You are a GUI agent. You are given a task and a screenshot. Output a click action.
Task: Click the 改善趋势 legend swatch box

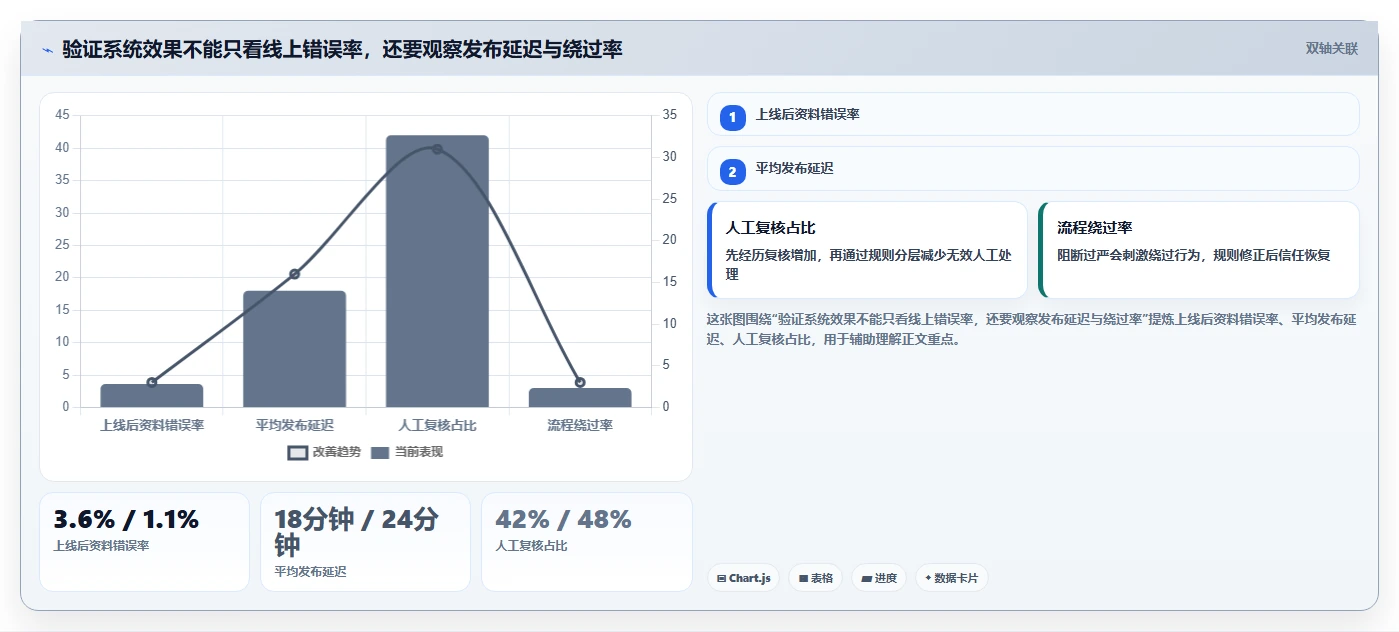coord(297,453)
